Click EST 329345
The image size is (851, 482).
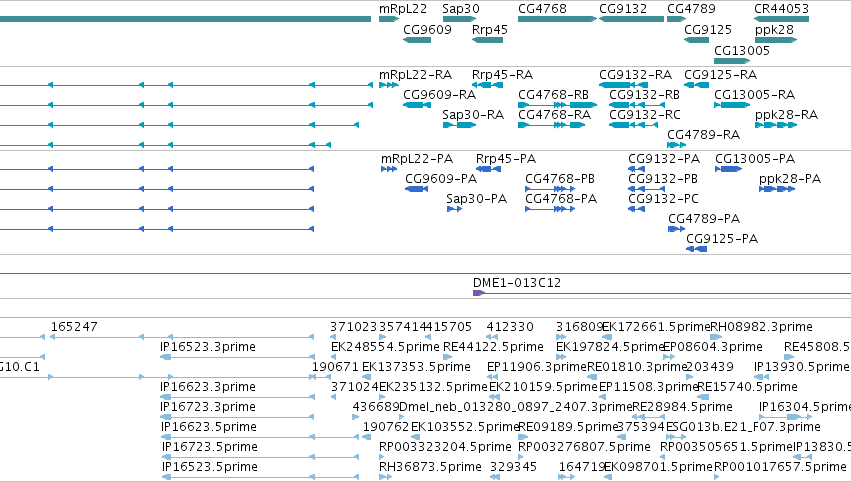tap(513, 467)
